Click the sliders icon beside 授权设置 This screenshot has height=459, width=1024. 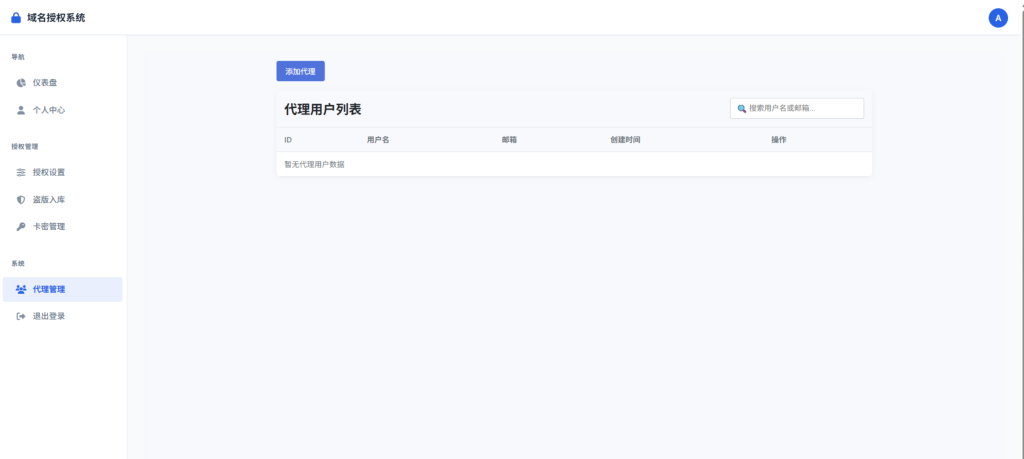click(21, 172)
